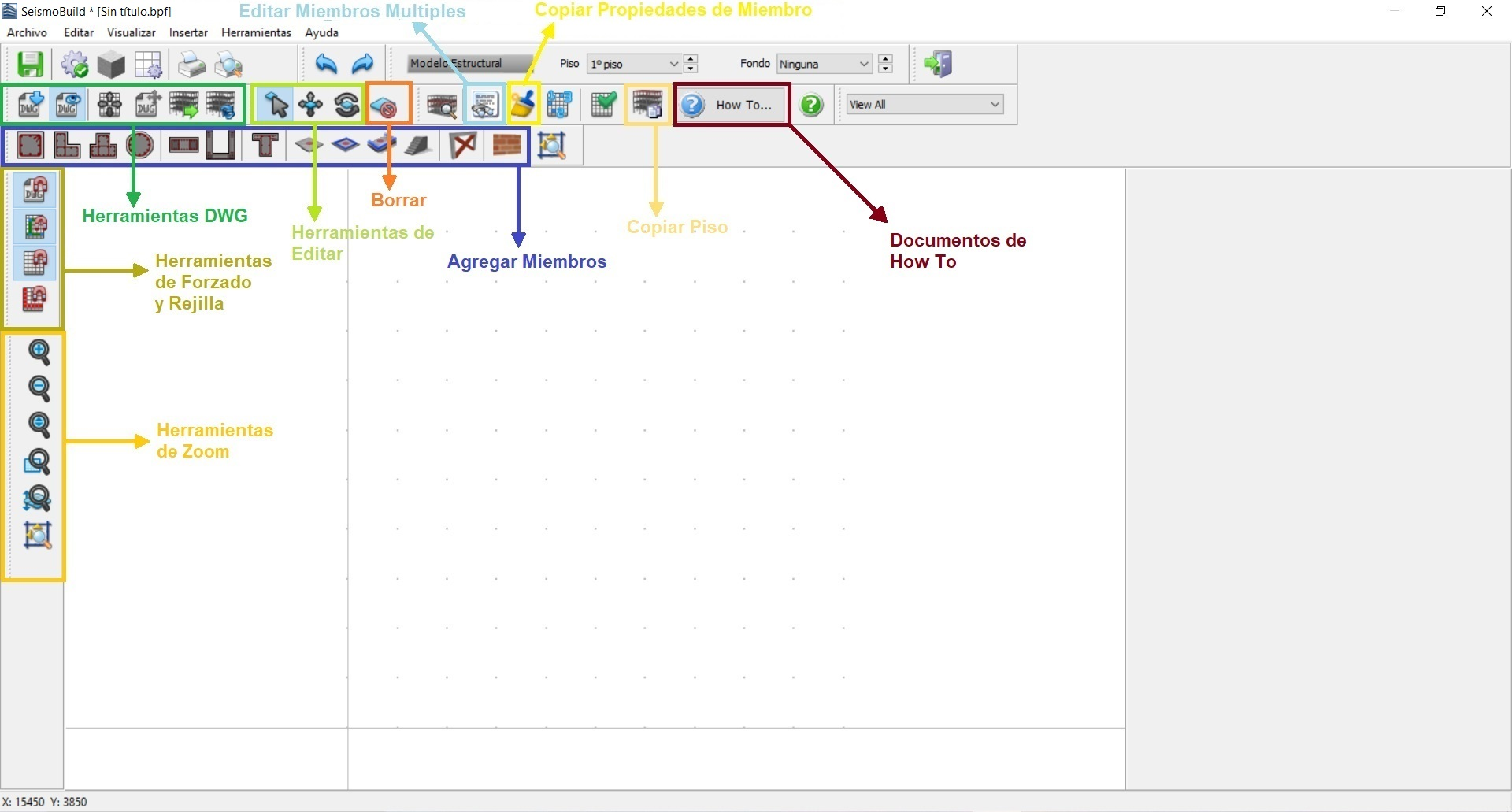Viewport: 1512px width, 812px height.
Task: Insert a brick infill wall member
Action: 506,146
